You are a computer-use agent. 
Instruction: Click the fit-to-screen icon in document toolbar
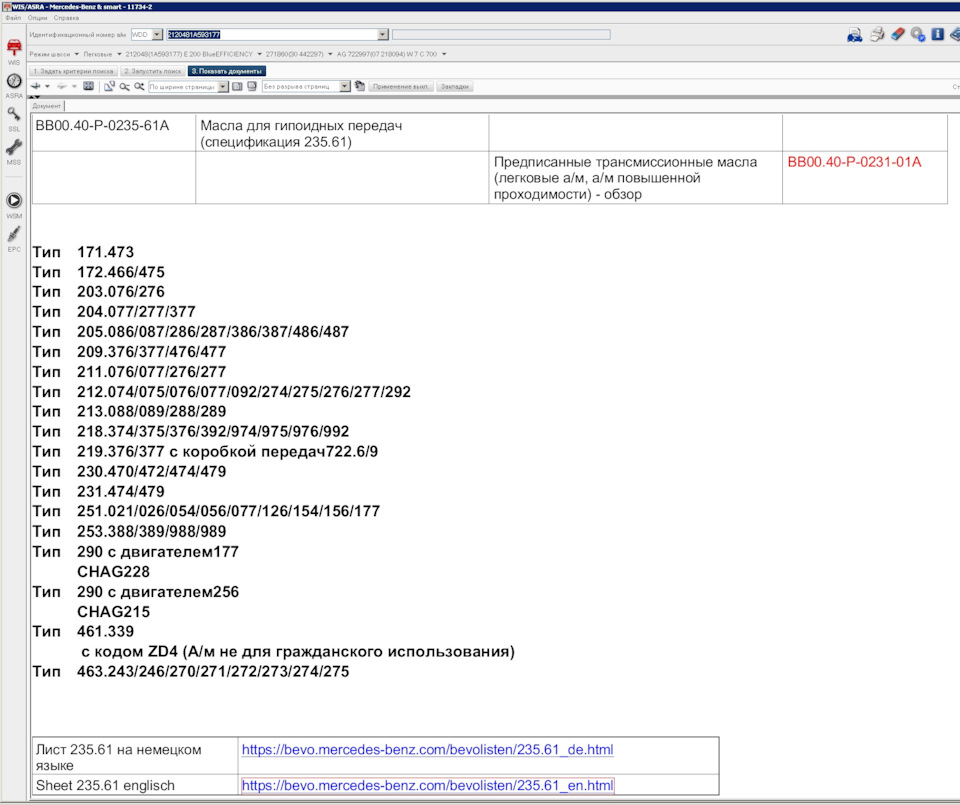click(89, 86)
